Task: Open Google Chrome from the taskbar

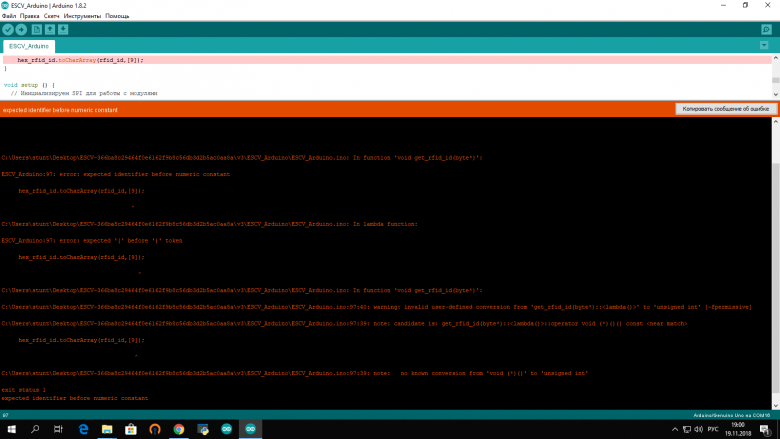Action: point(179,429)
